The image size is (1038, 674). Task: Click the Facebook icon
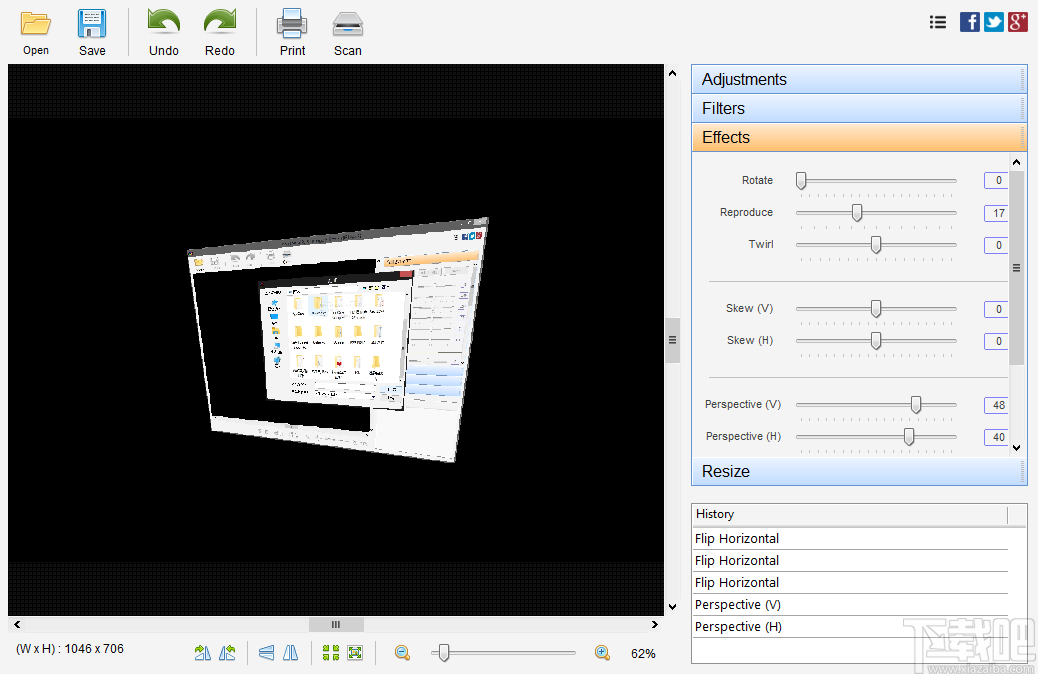(x=970, y=22)
